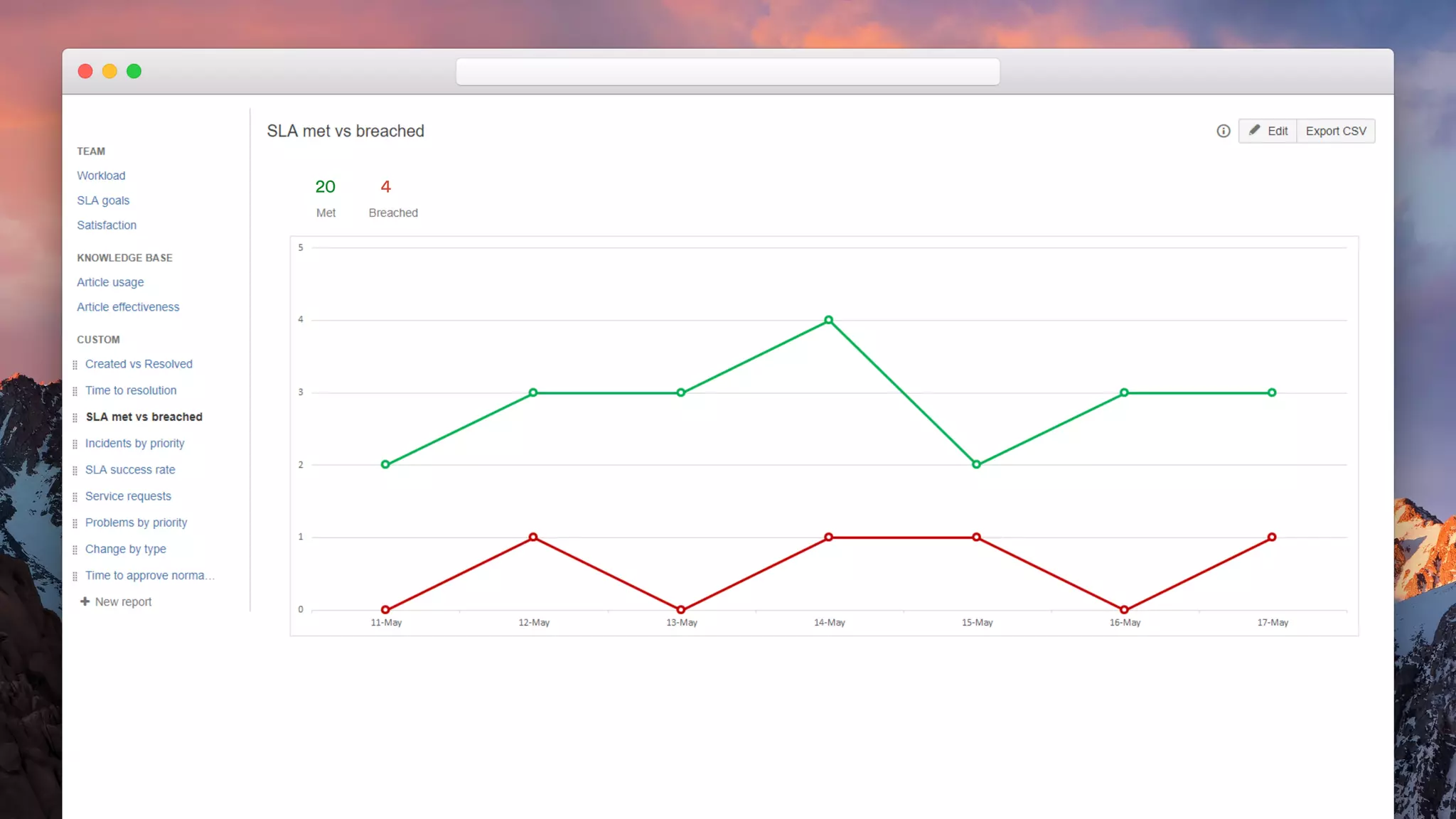Viewport: 1456px width, 819px height.
Task: Open Article usage report
Action: coord(110,282)
